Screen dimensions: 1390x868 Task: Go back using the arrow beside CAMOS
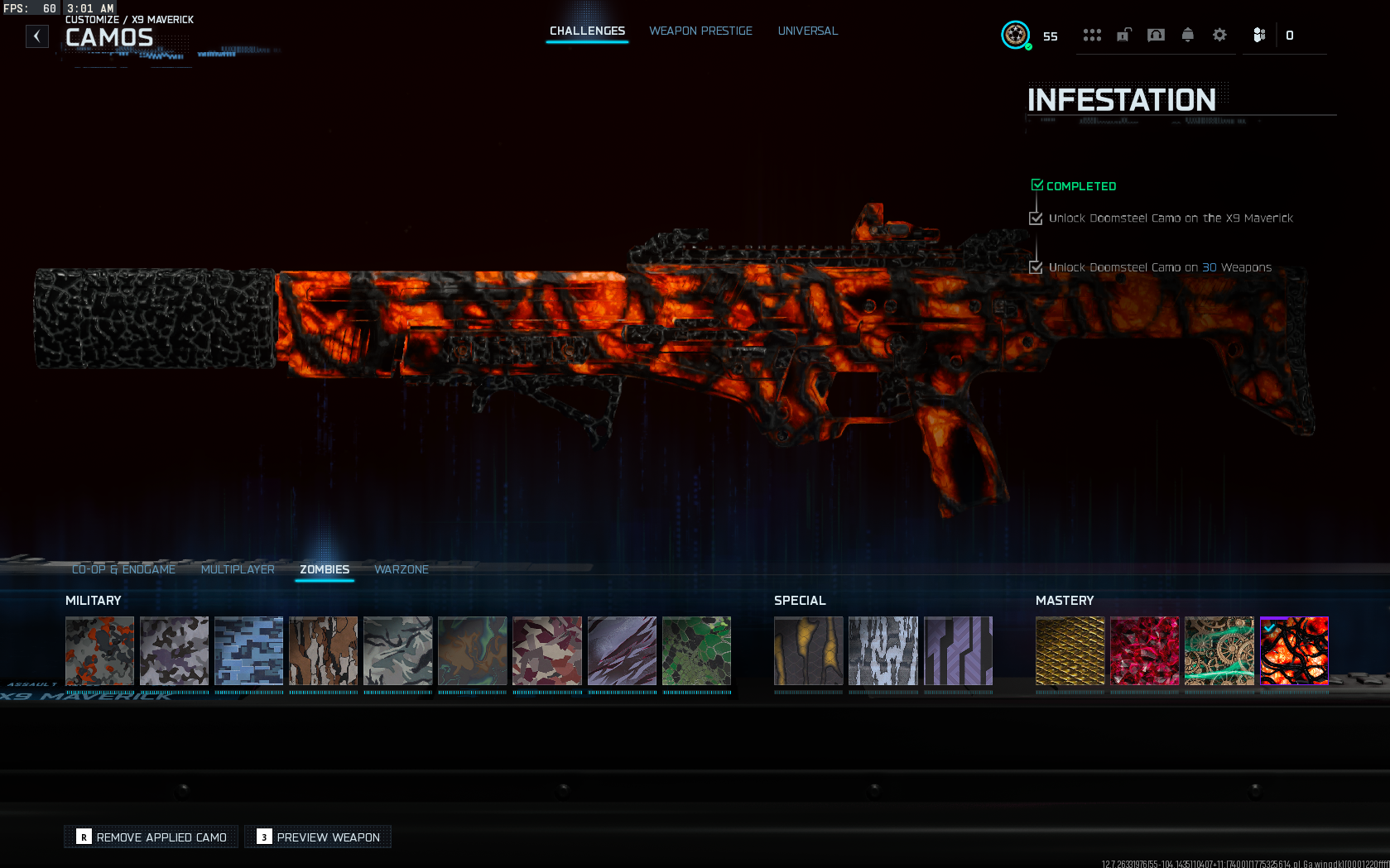37,36
